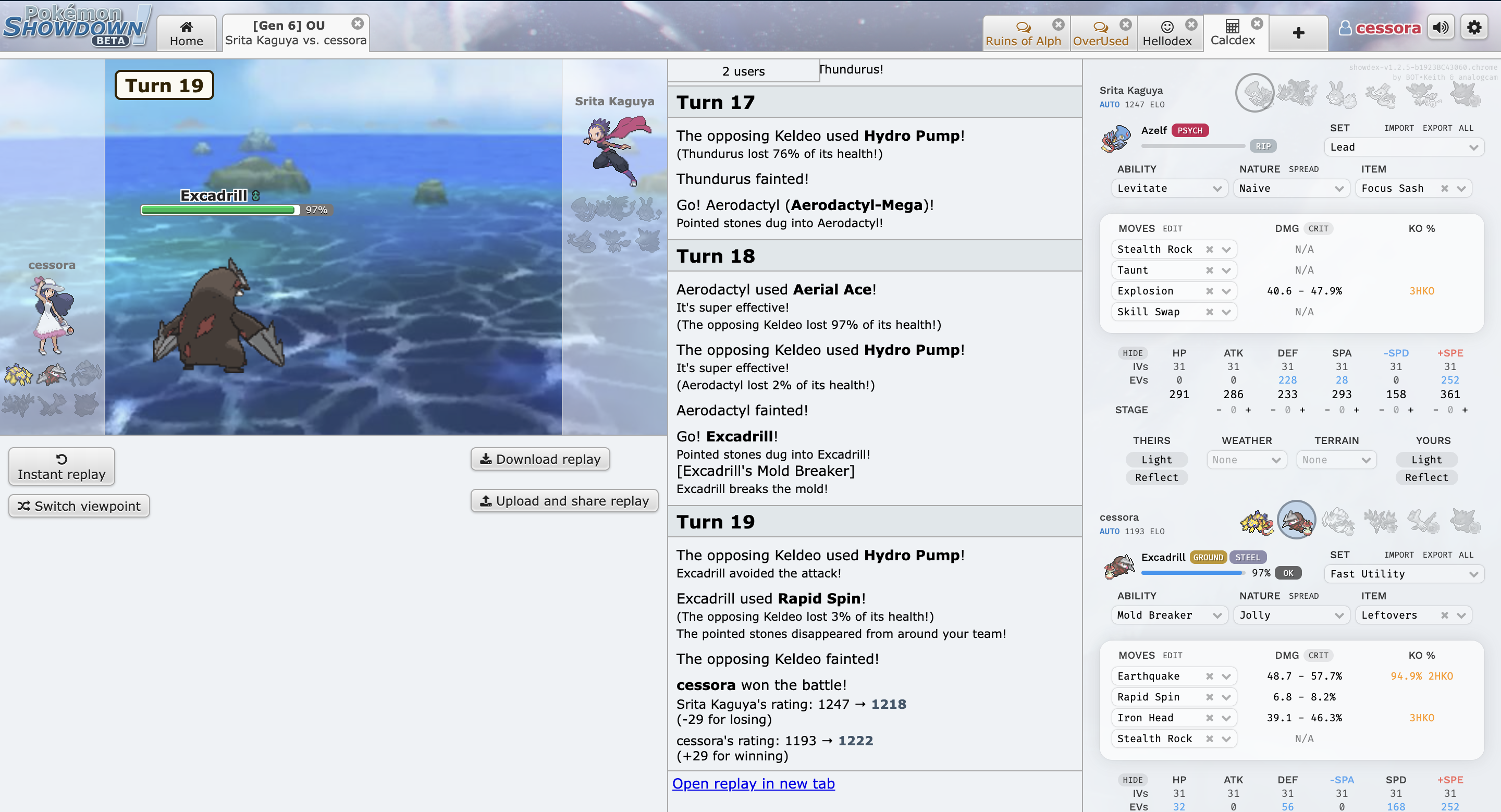Viewport: 1501px width, 812px height.
Task: Toggle CRIT for Azelf's moves
Action: click(x=1318, y=228)
